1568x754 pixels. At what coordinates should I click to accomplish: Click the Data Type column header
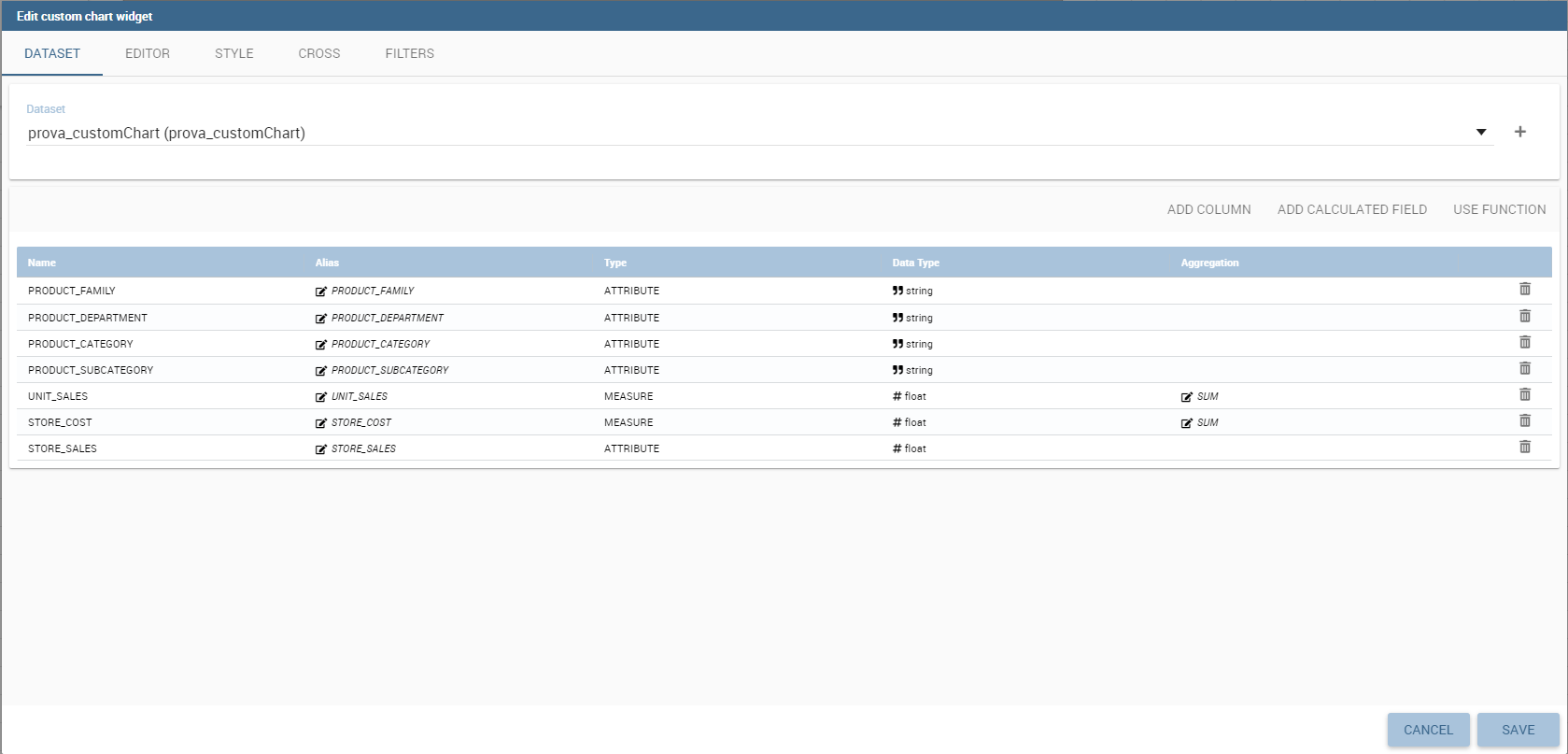click(x=916, y=263)
